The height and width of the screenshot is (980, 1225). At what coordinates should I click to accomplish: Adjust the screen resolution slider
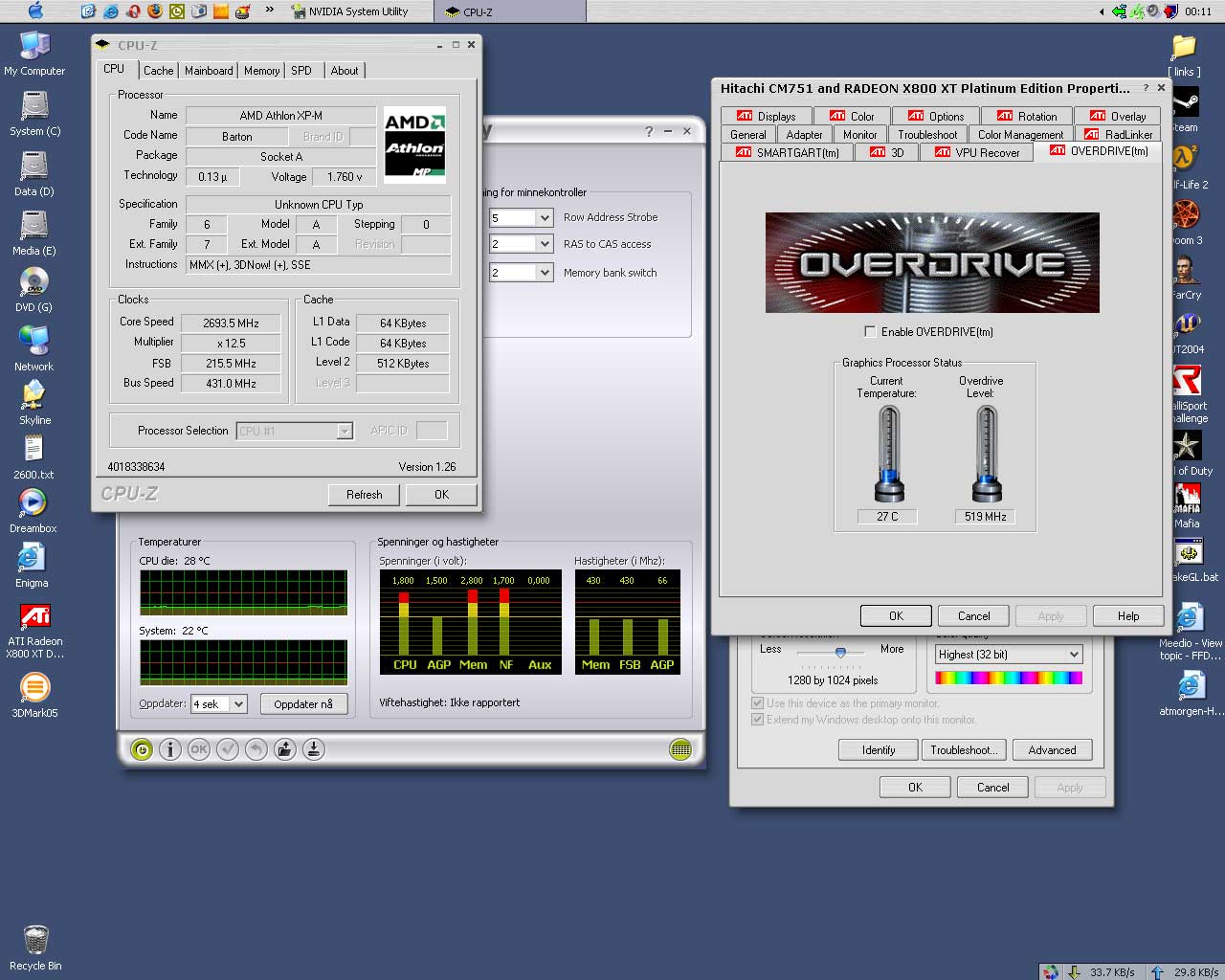839,653
